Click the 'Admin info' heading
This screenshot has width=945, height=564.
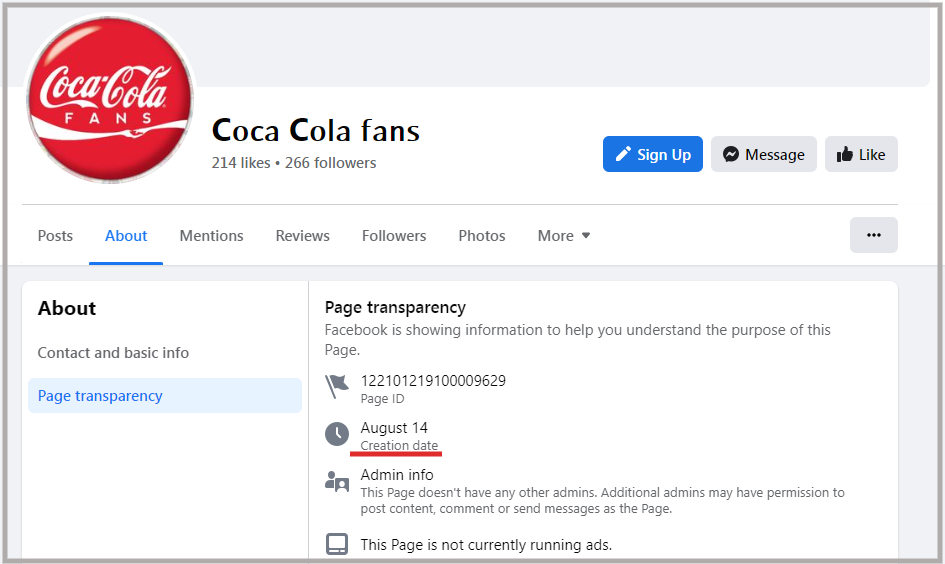397,475
